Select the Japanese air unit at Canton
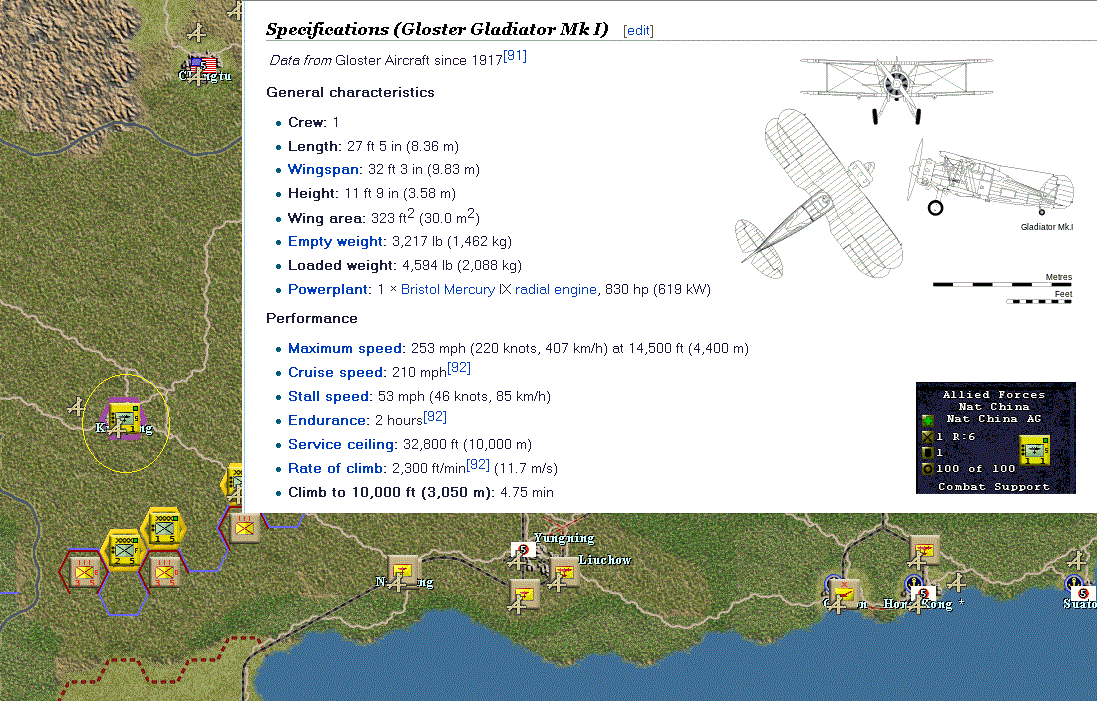This screenshot has width=1097, height=701. (x=844, y=593)
